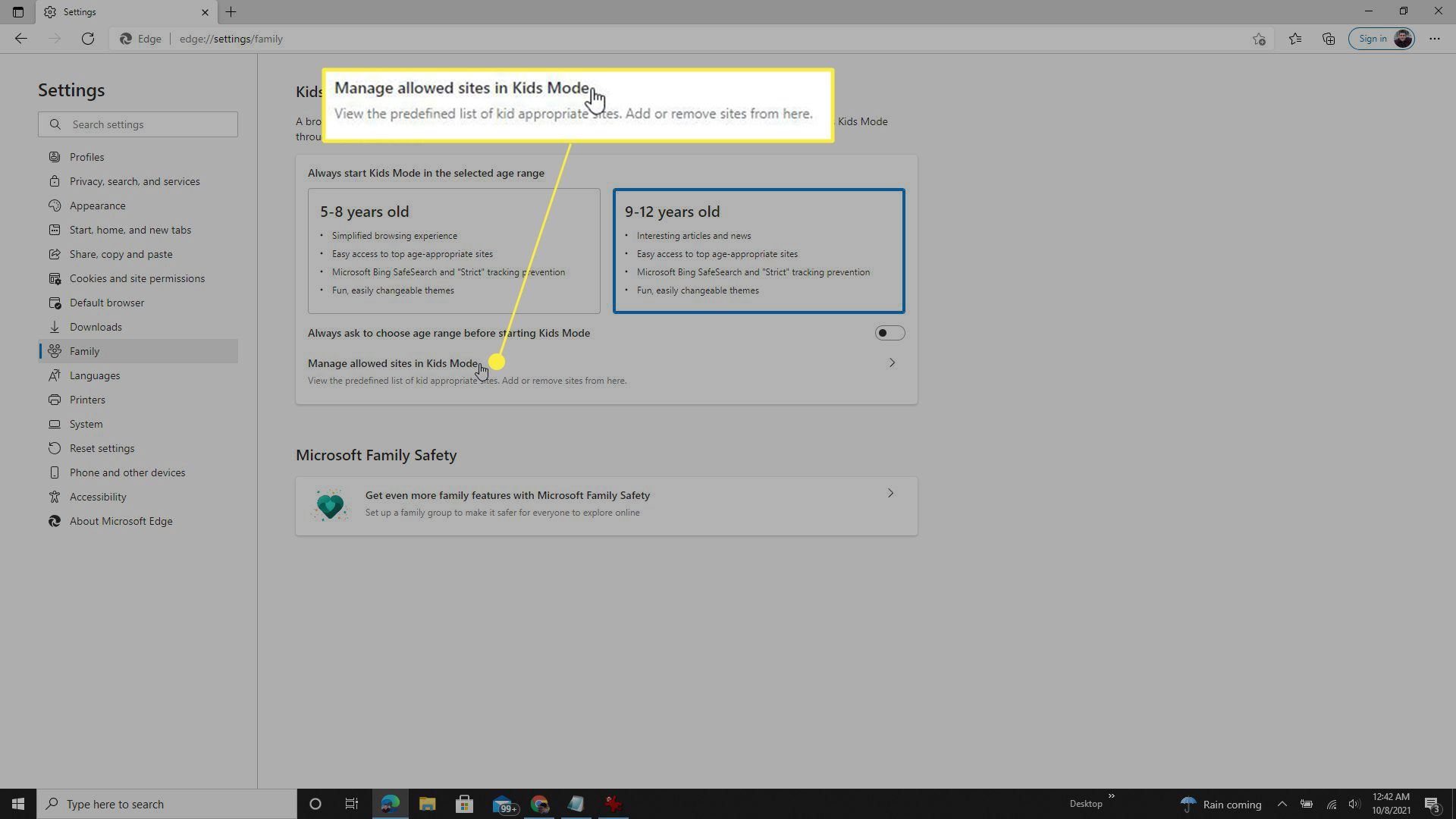Expand the Desktop toolbar chevron
The width and height of the screenshot is (1456, 819).
coord(1112,796)
